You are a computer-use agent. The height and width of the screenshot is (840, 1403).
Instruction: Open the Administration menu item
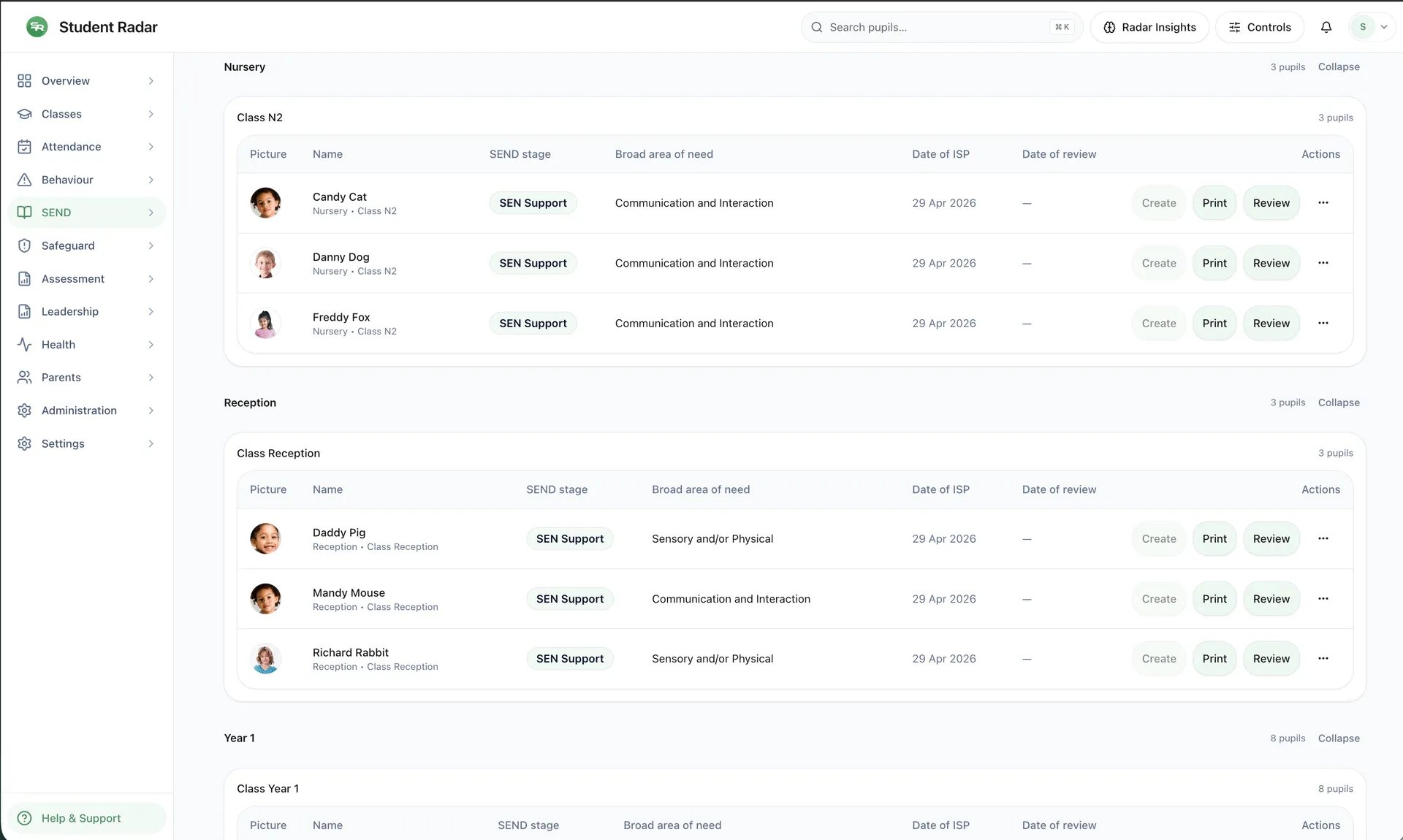[x=87, y=411]
